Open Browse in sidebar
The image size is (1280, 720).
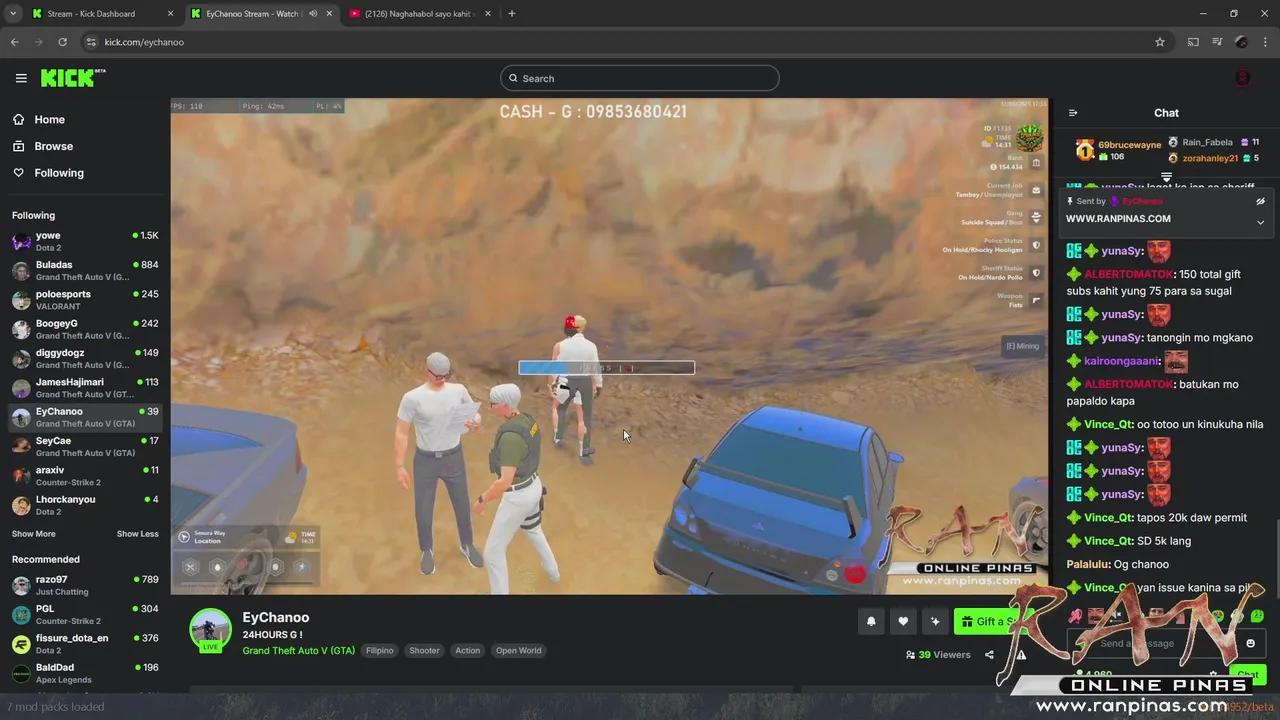53,146
